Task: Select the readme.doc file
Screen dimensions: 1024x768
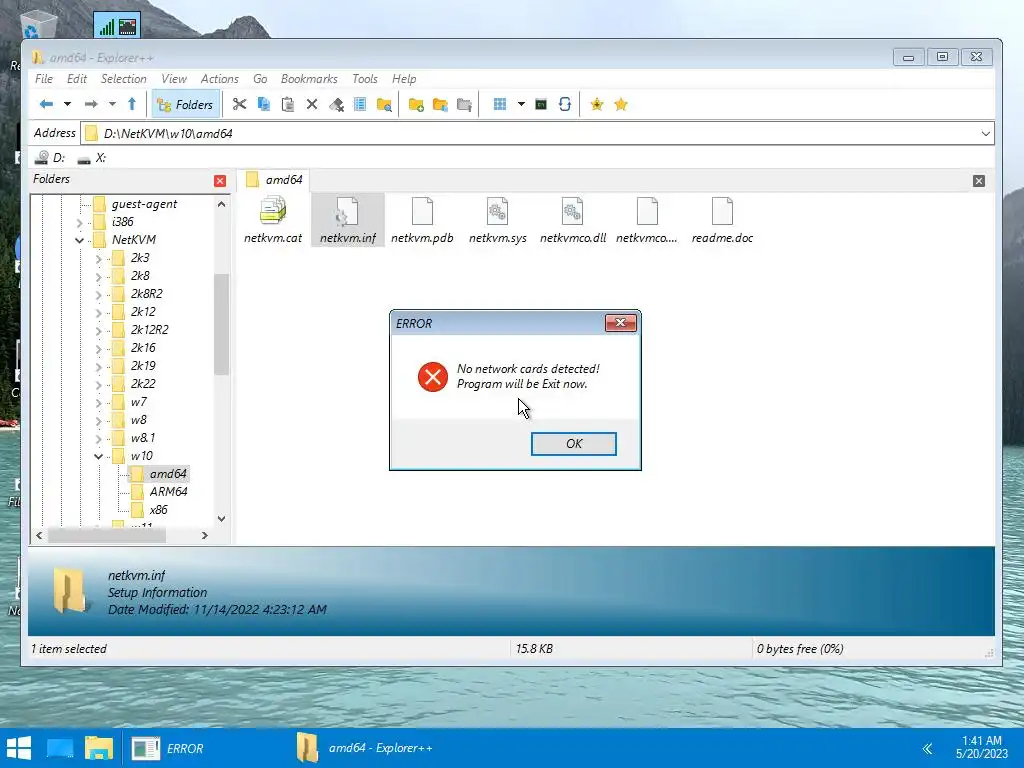Action: 722,221
